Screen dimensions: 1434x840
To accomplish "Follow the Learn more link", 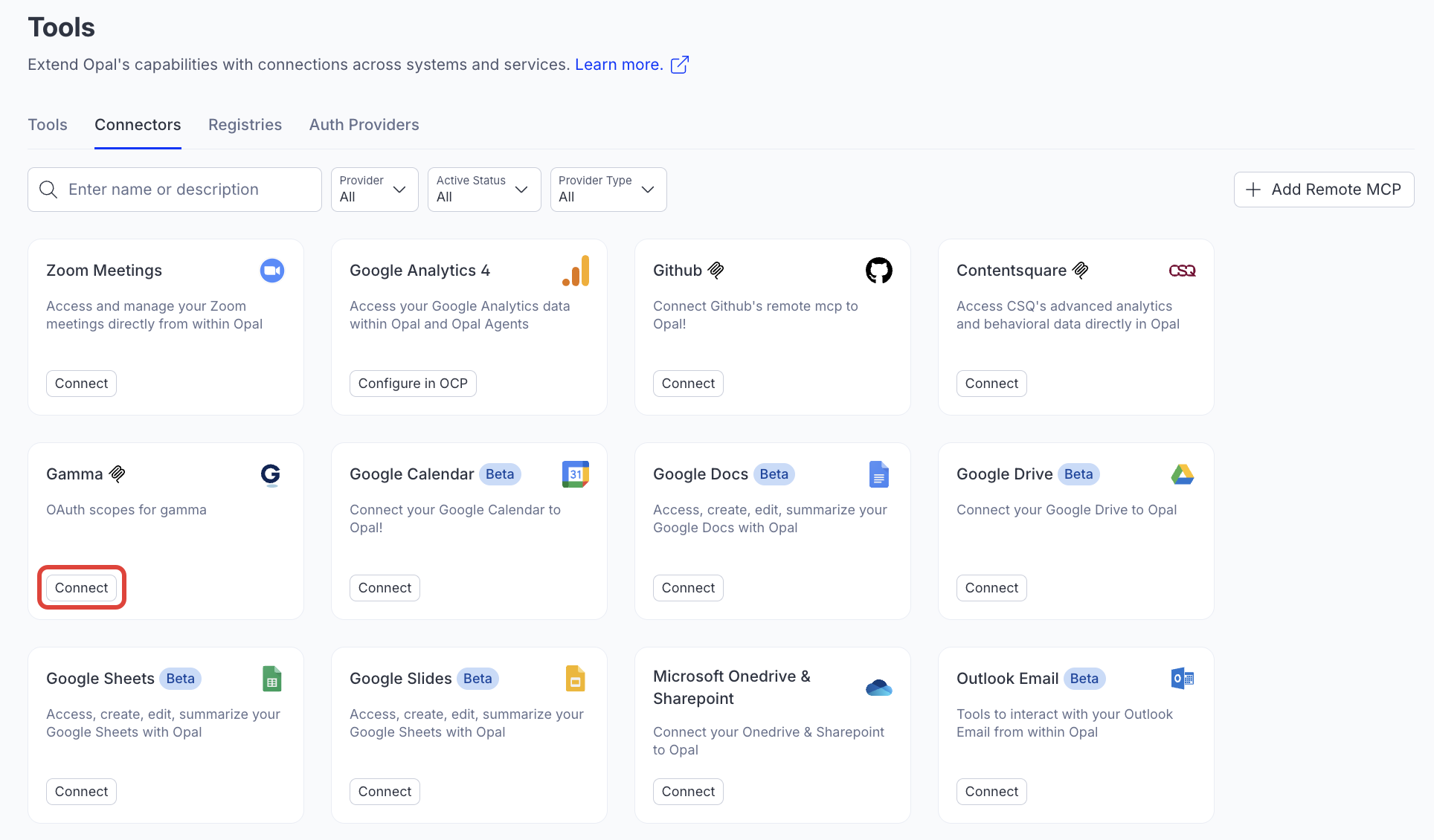I will pyautogui.click(x=619, y=65).
